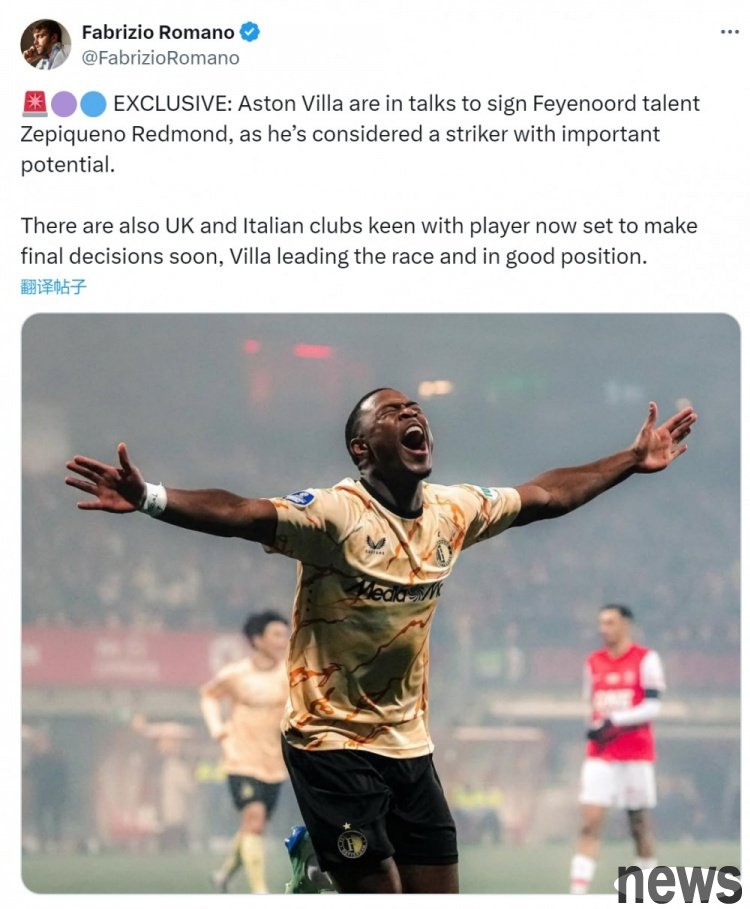Click the "Fabrizio Romano" display name
The height and width of the screenshot is (909, 750).
(x=158, y=32)
